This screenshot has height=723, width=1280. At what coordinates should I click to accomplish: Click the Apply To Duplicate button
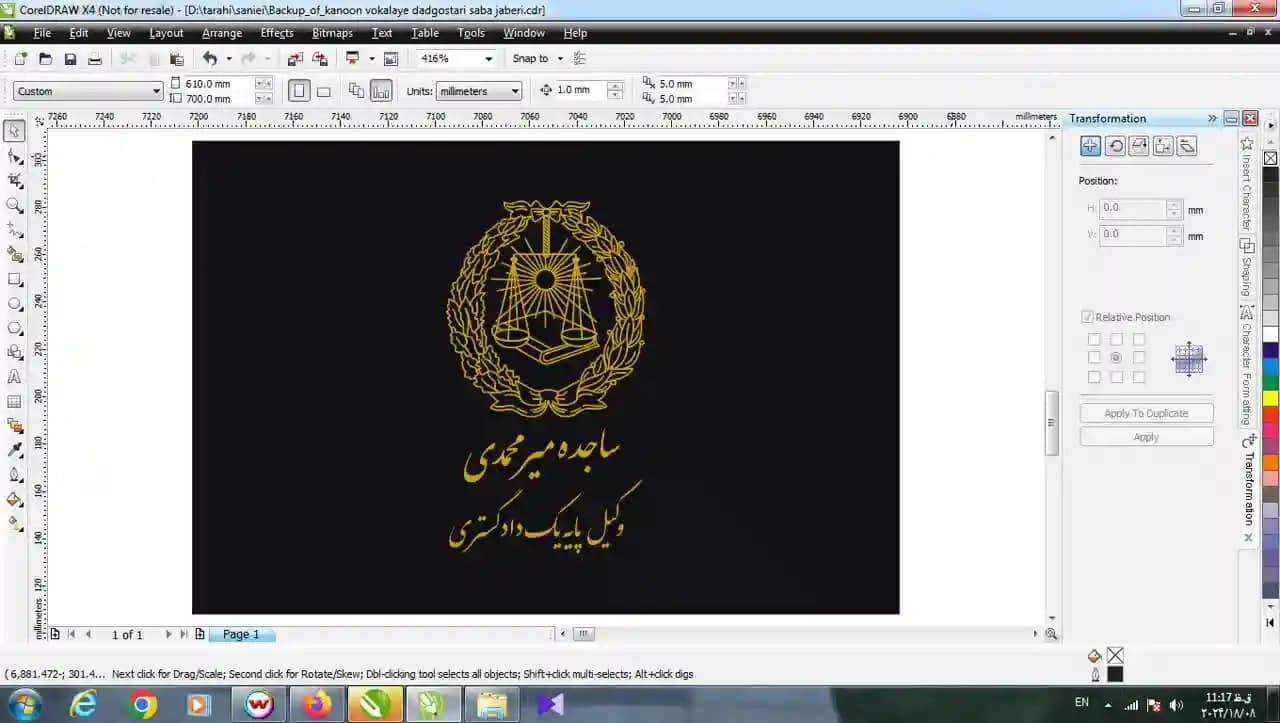point(1146,413)
